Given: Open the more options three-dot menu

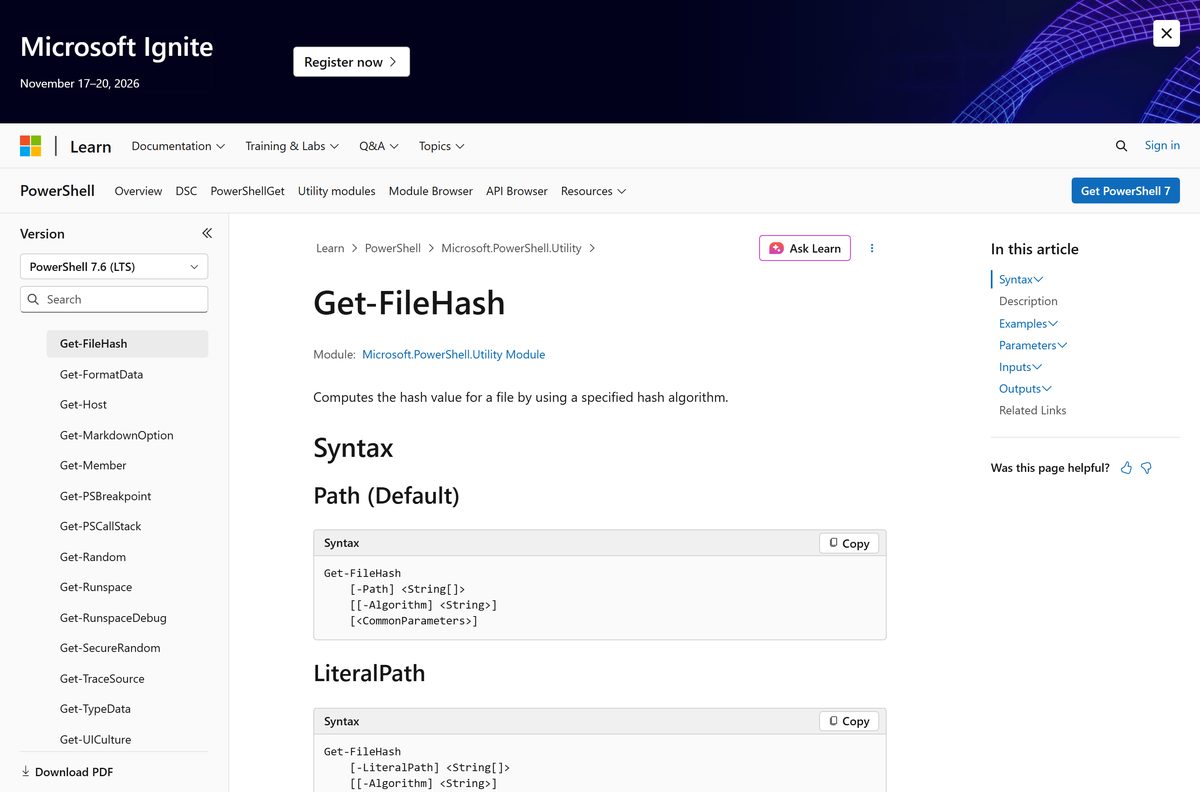Looking at the screenshot, I should [x=872, y=248].
